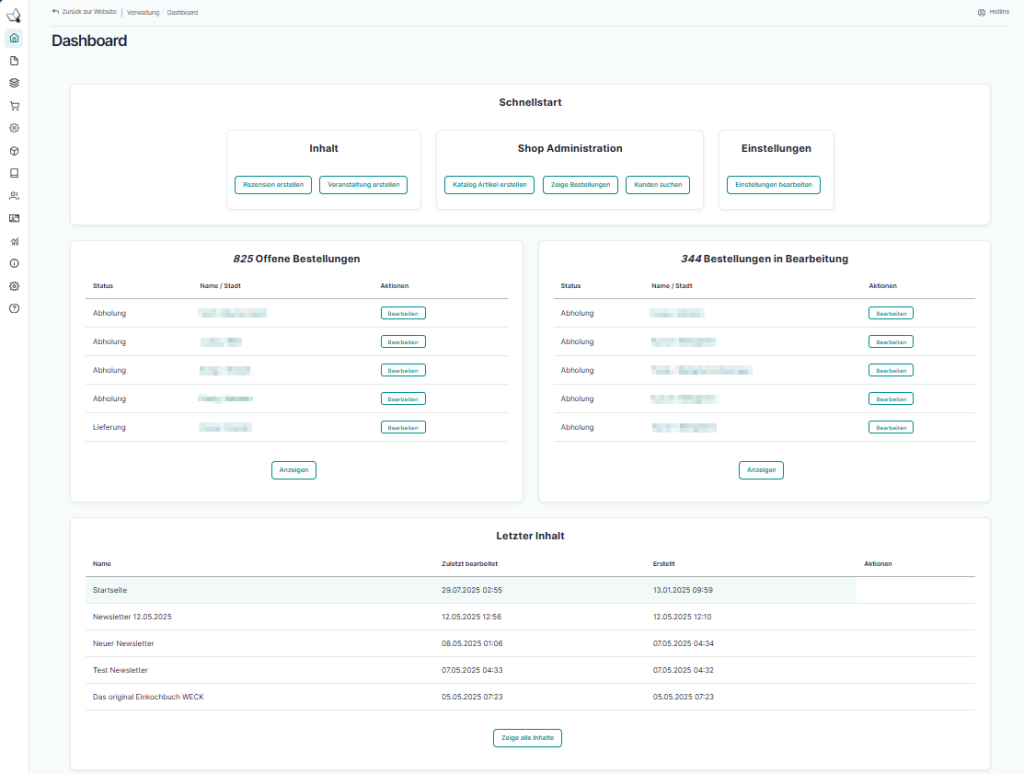This screenshot has height=774, width=1024.
Task: Click Bearbeiten for the Lieferung order
Action: coord(403,427)
